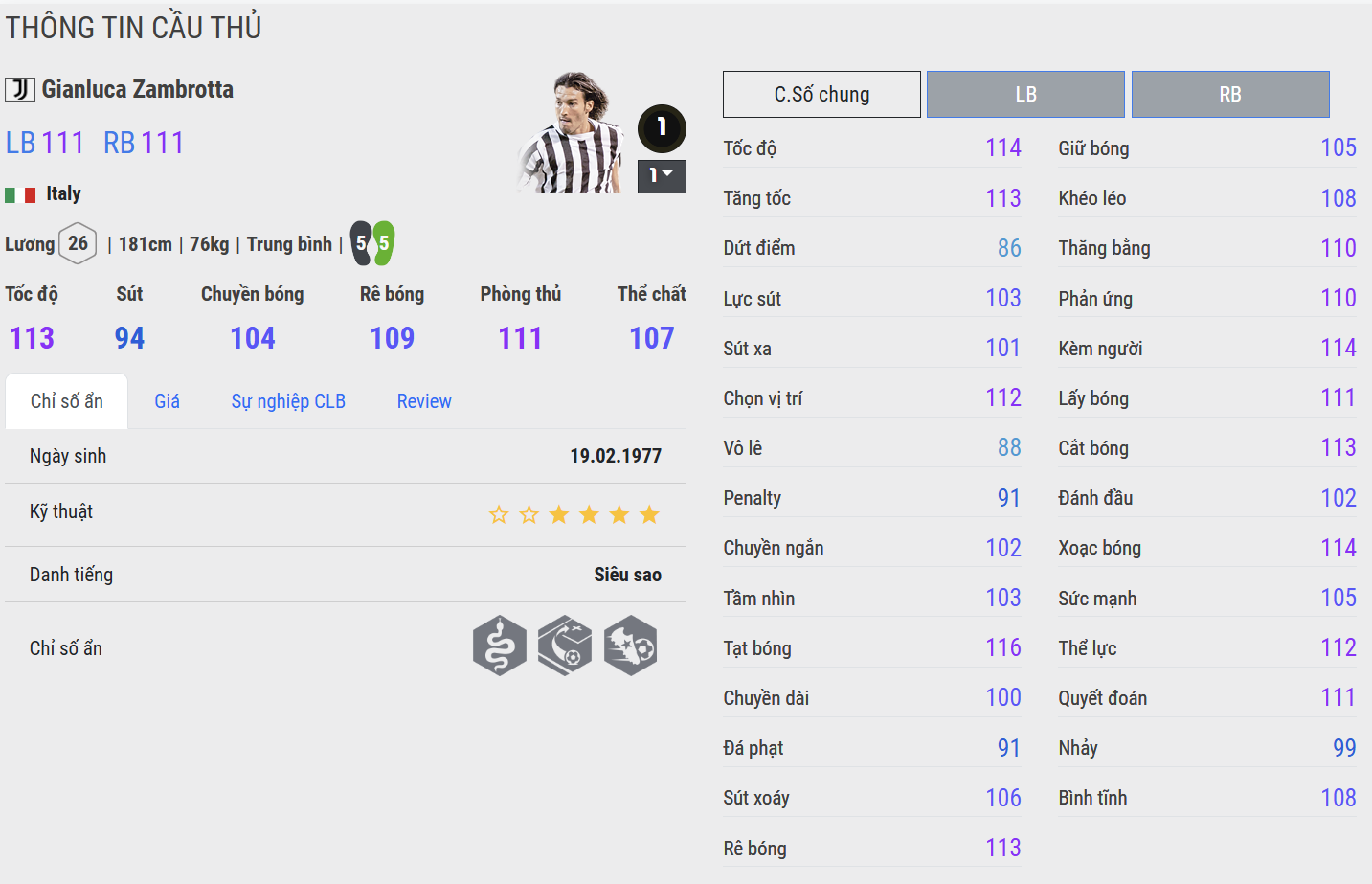Image resolution: width=1372 pixels, height=884 pixels.
Task: Click the curved cross pass trait icon
Action: coord(564,646)
